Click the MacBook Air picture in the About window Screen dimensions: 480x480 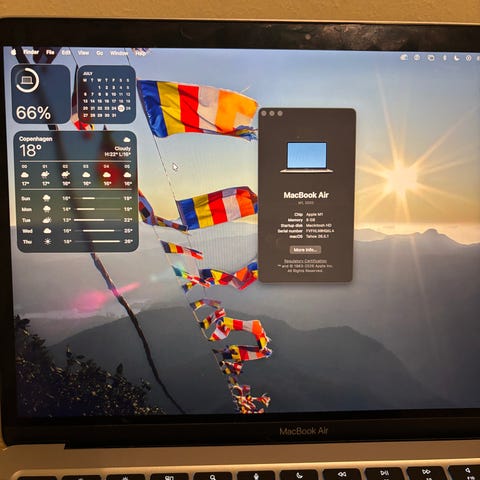tap(307, 157)
